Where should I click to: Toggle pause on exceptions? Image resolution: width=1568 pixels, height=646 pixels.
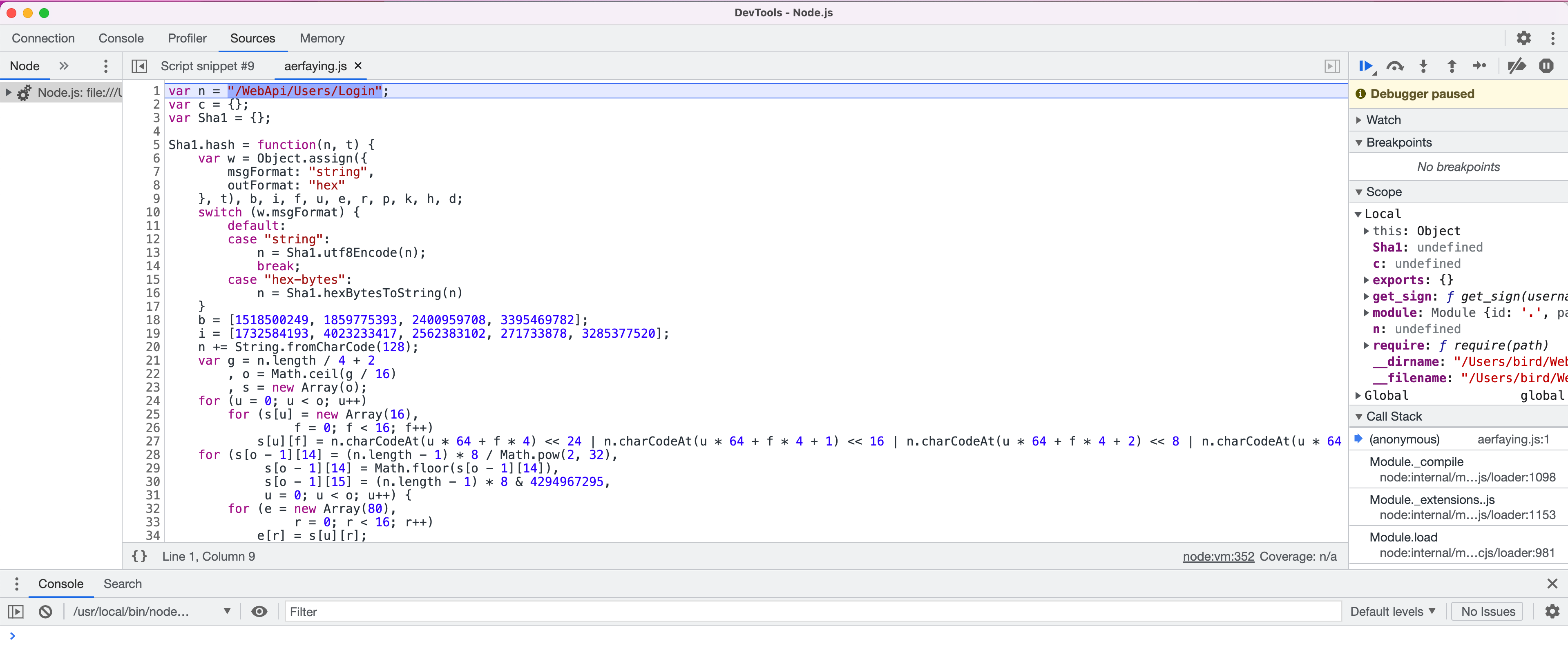(1546, 66)
